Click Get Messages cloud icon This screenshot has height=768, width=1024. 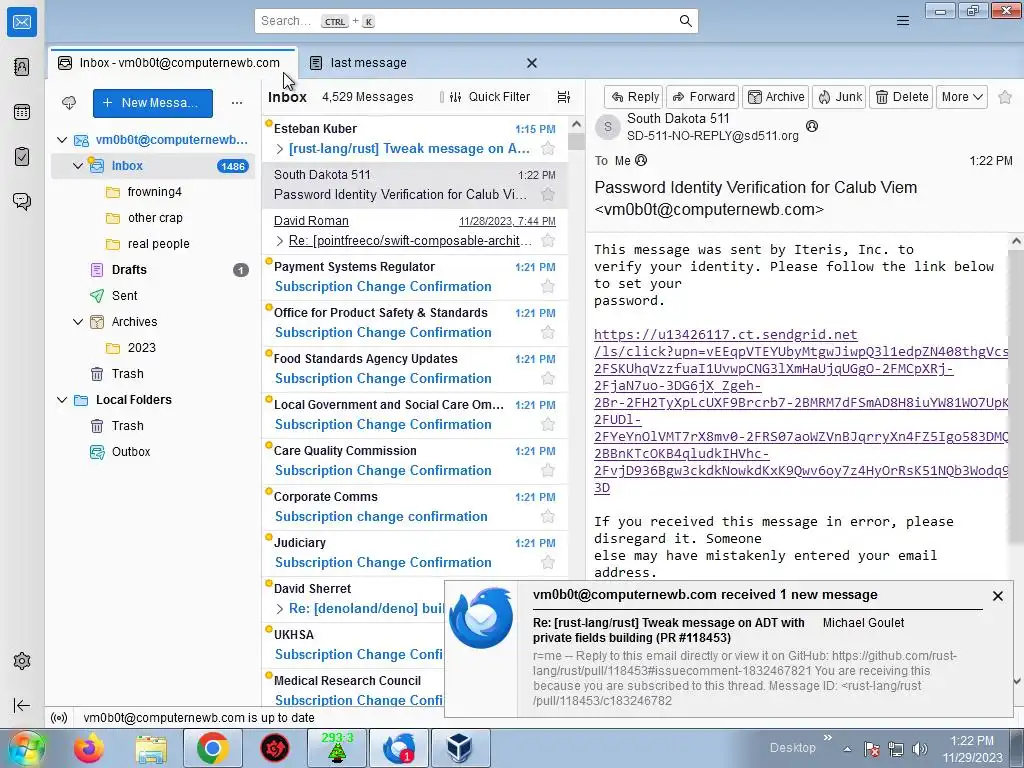[69, 103]
